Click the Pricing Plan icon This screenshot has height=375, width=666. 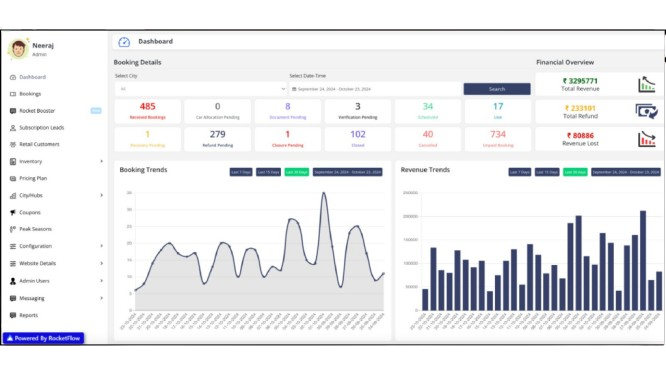click(x=13, y=178)
